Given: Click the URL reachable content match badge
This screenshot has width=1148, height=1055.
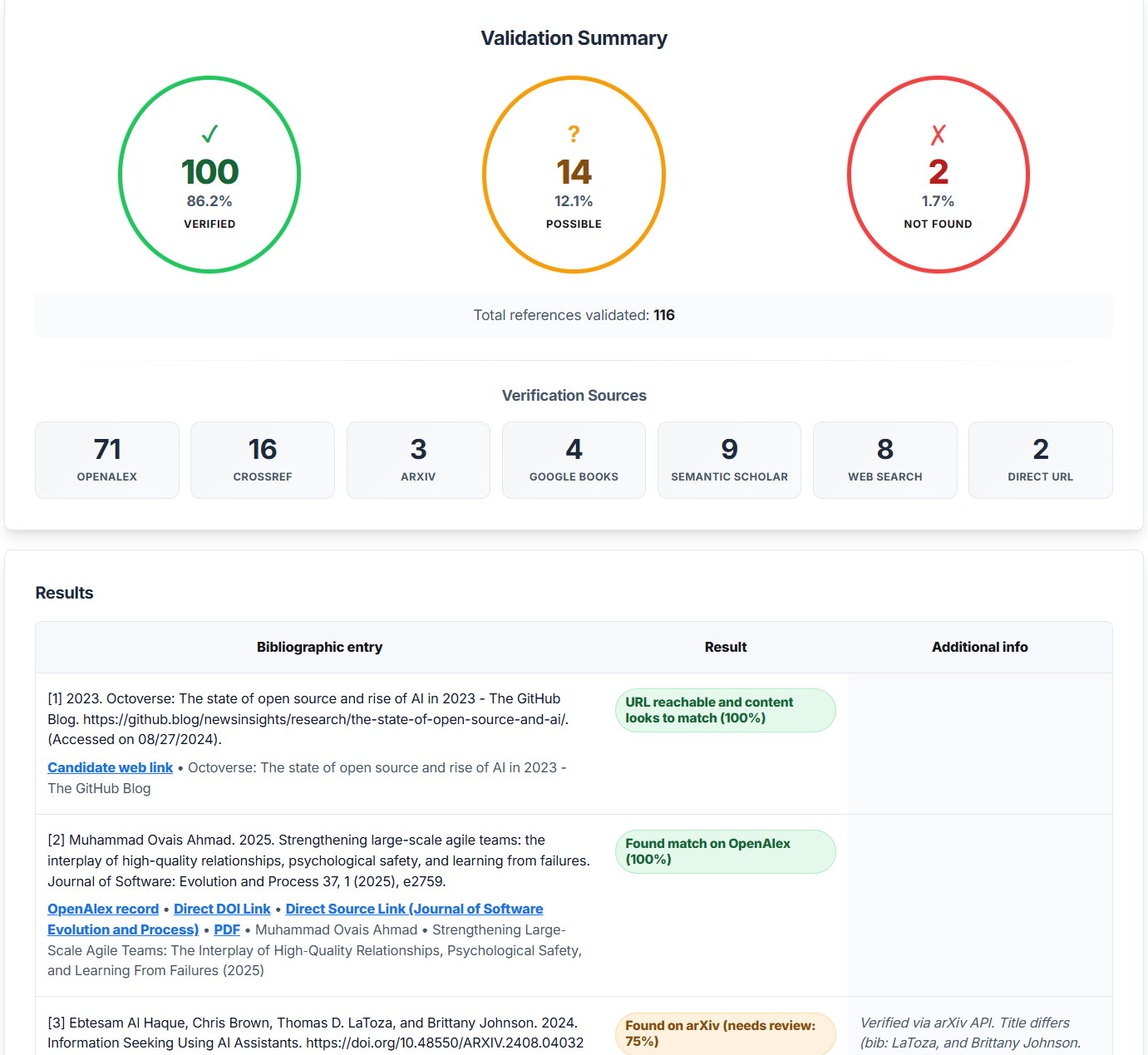Looking at the screenshot, I should pyautogui.click(x=725, y=710).
